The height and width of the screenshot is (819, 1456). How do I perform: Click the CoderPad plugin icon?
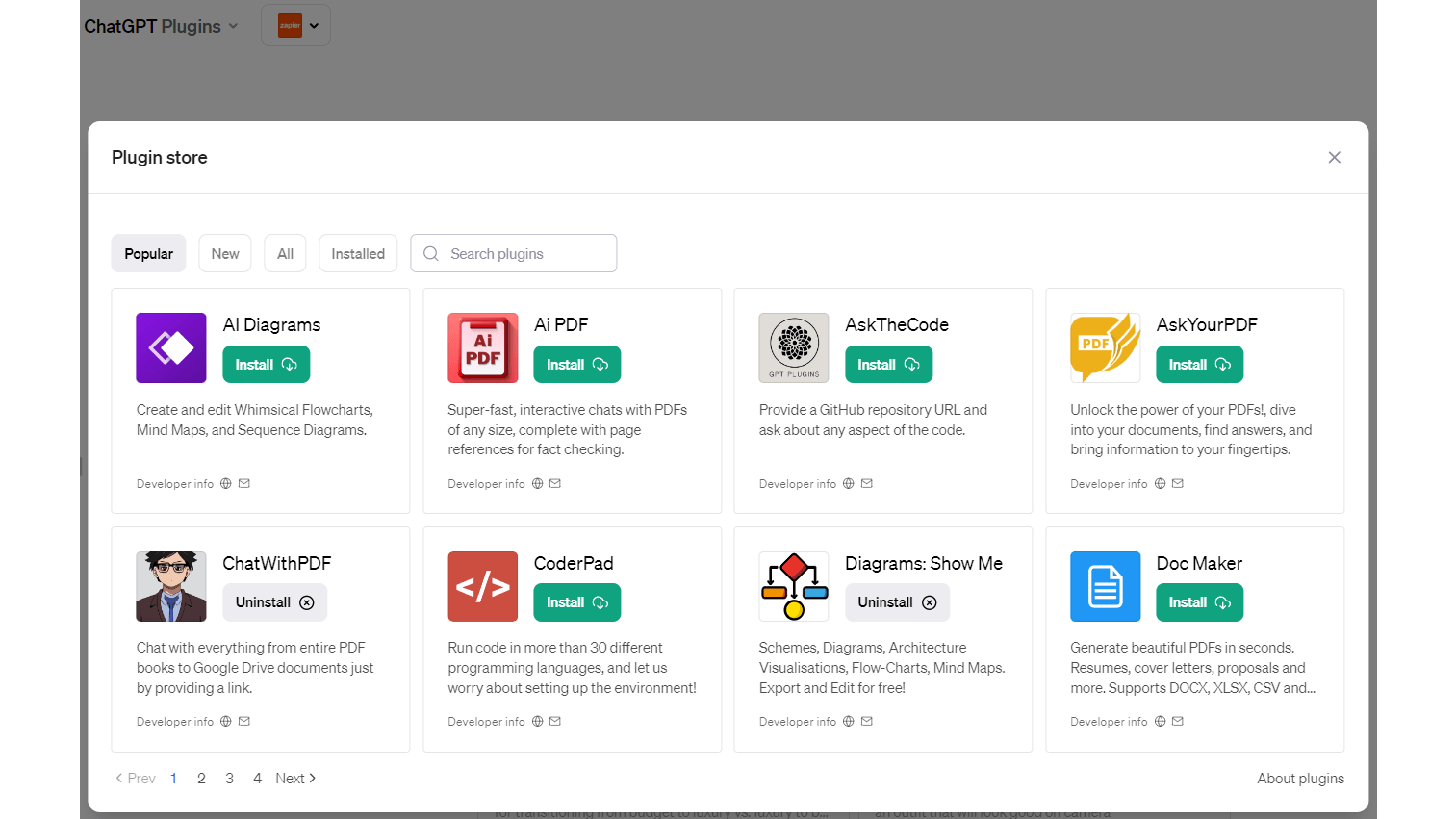tap(482, 586)
